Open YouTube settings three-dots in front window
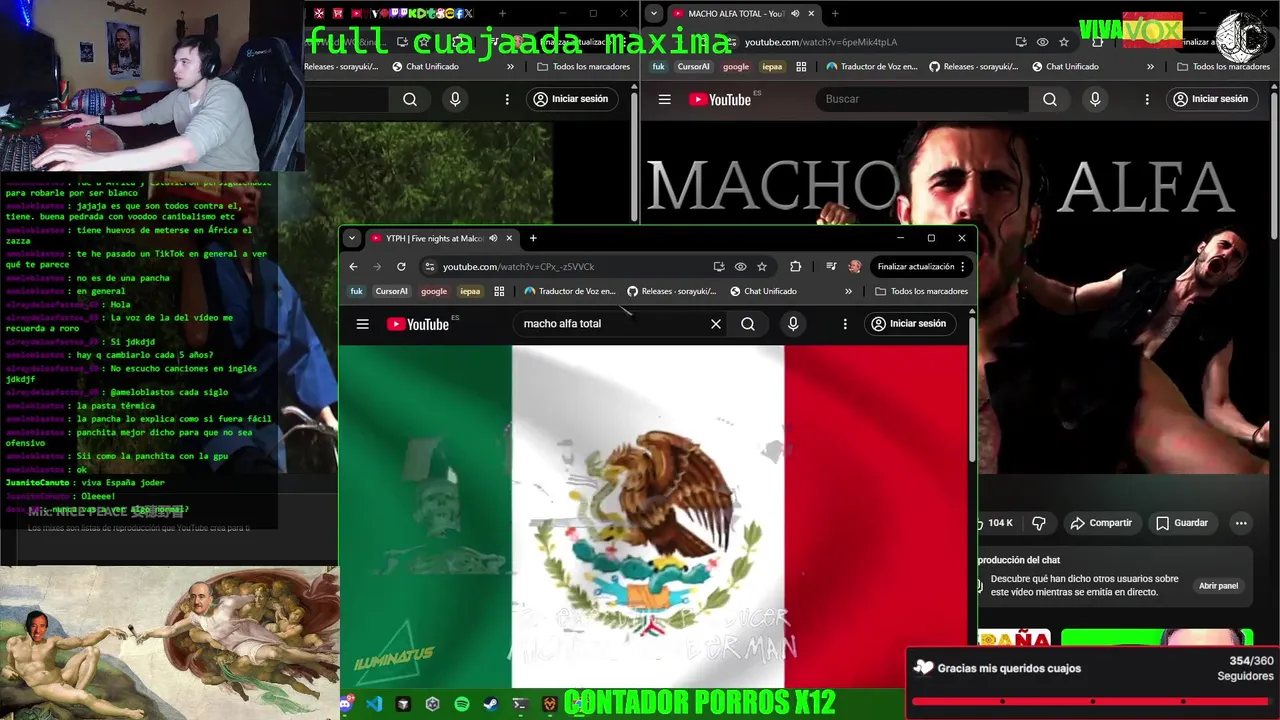Viewport: 1280px width, 720px height. (845, 324)
